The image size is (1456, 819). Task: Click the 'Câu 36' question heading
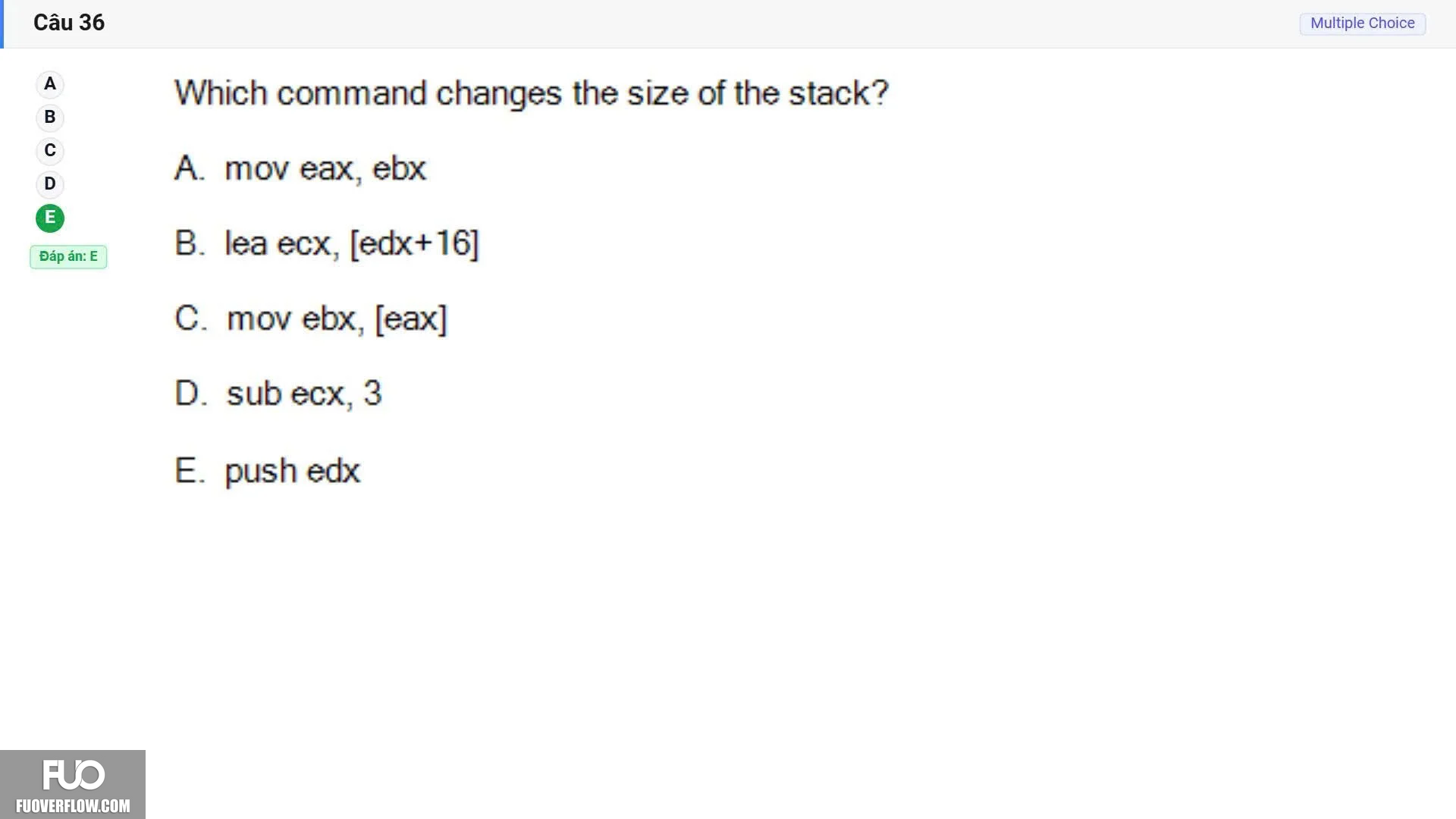69,23
